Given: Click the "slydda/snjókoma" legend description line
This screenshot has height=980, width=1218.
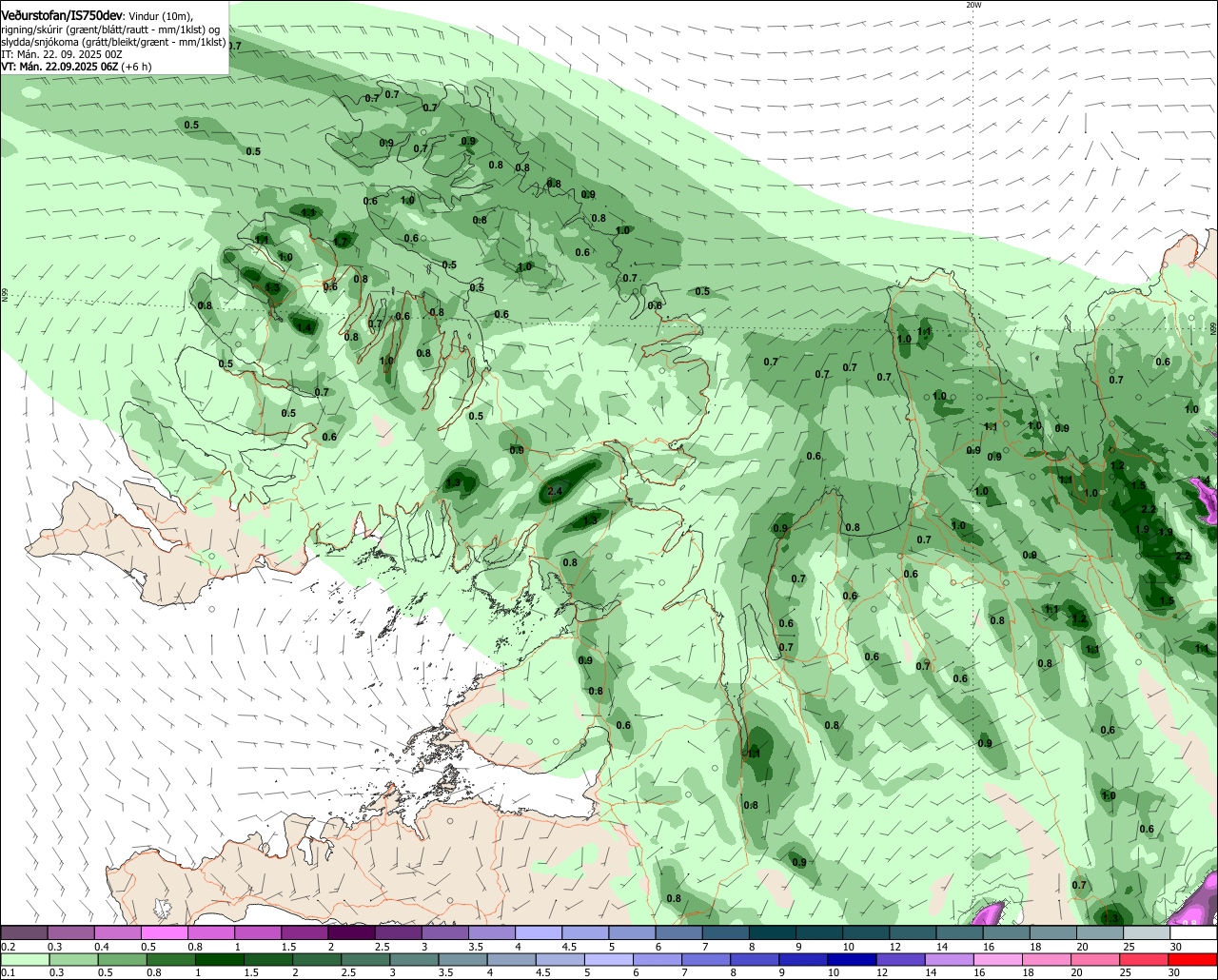Looking at the screenshot, I should point(113,42).
